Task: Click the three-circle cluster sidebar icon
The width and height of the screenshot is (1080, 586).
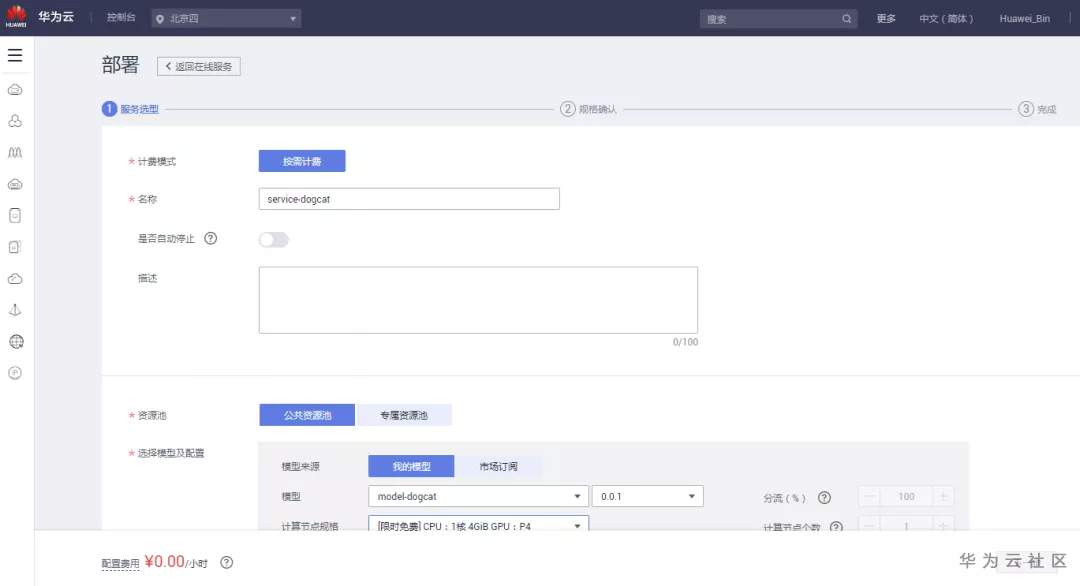Action: click(x=15, y=121)
